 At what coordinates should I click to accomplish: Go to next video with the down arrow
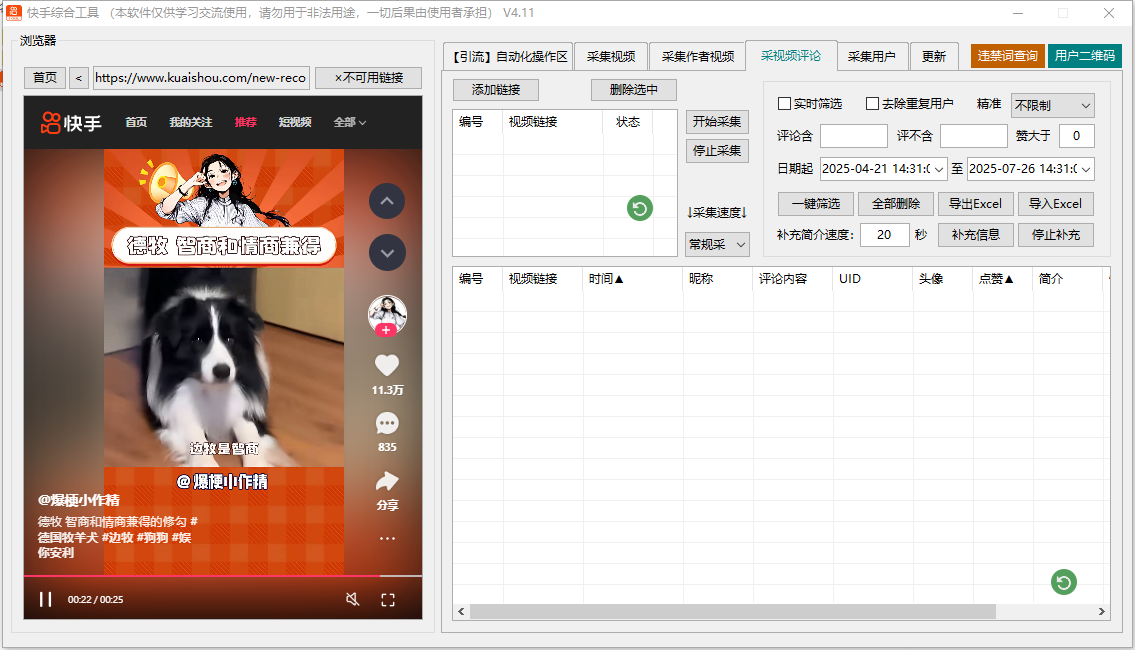(387, 251)
